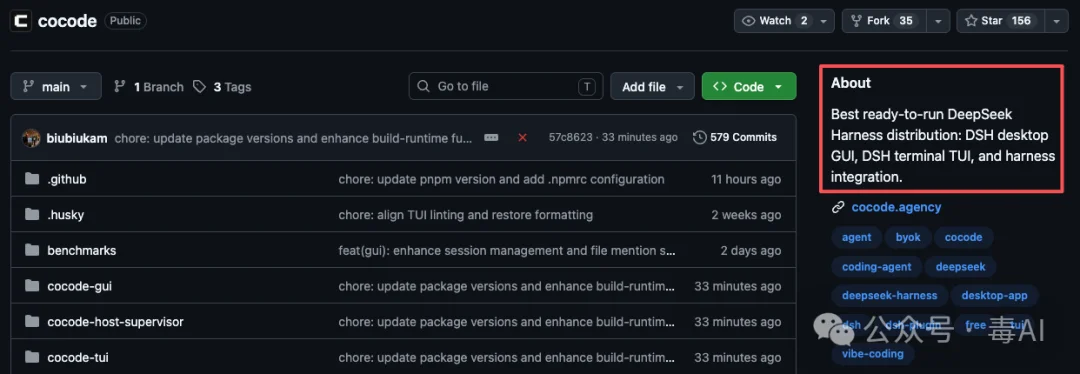Select the 'desktop-app' topic tag
Screen dimensions: 1080x374
click(x=994, y=295)
